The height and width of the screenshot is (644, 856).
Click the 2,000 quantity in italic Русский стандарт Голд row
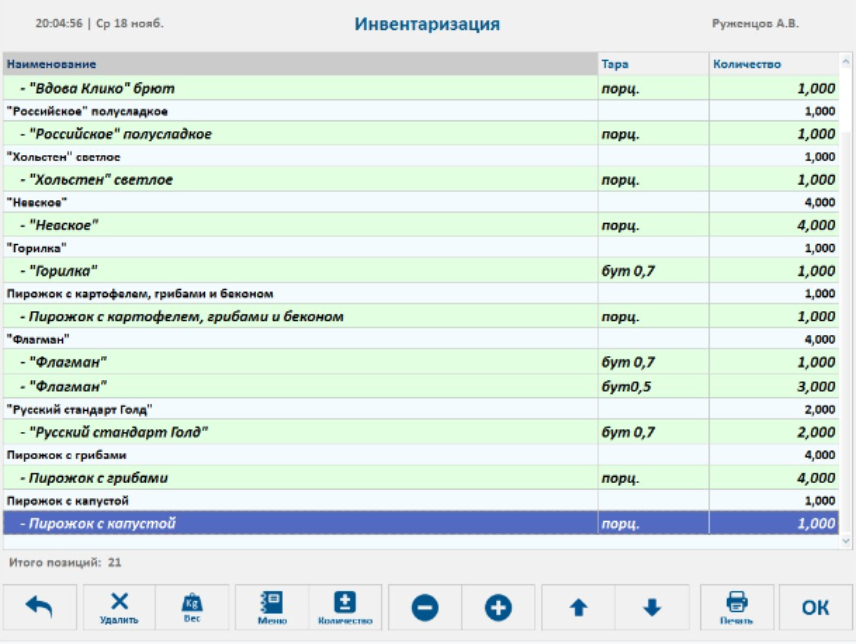tap(774, 432)
